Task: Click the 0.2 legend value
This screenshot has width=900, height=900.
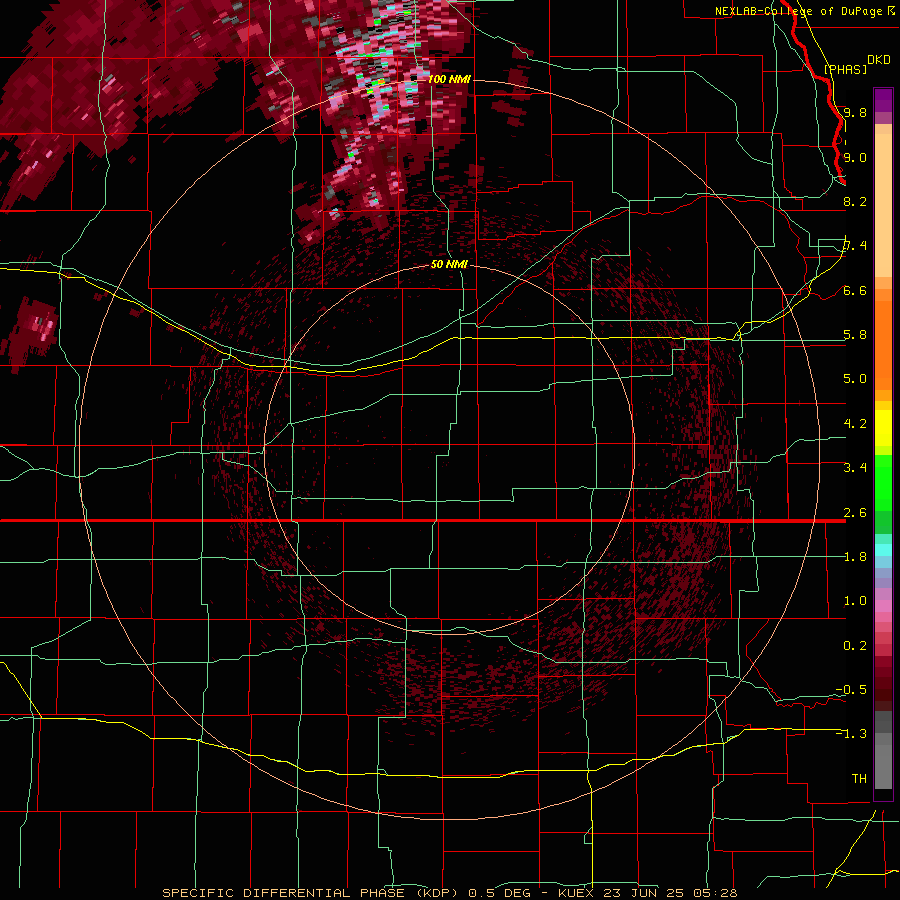Action: tap(855, 645)
